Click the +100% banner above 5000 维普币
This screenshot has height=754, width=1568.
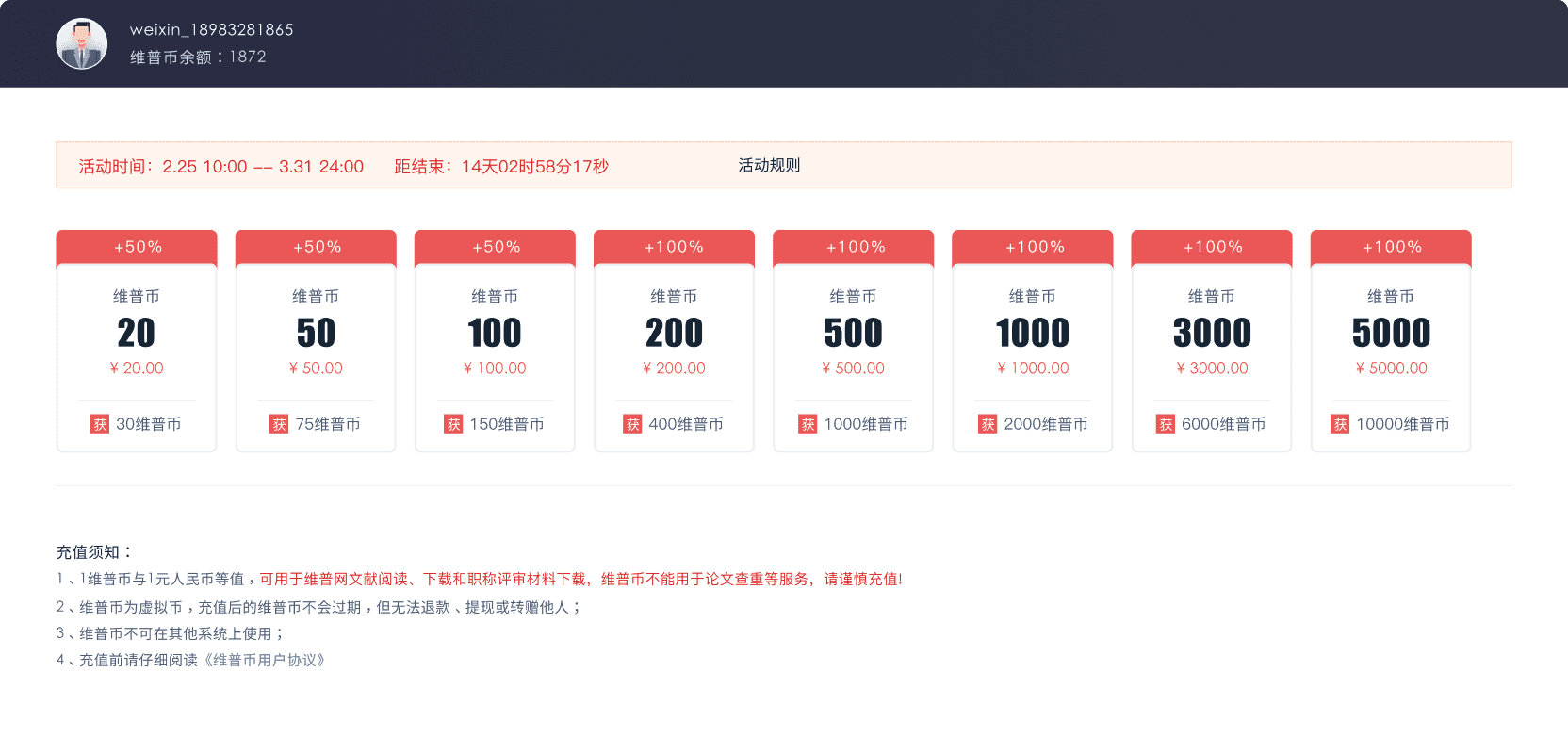point(1391,247)
